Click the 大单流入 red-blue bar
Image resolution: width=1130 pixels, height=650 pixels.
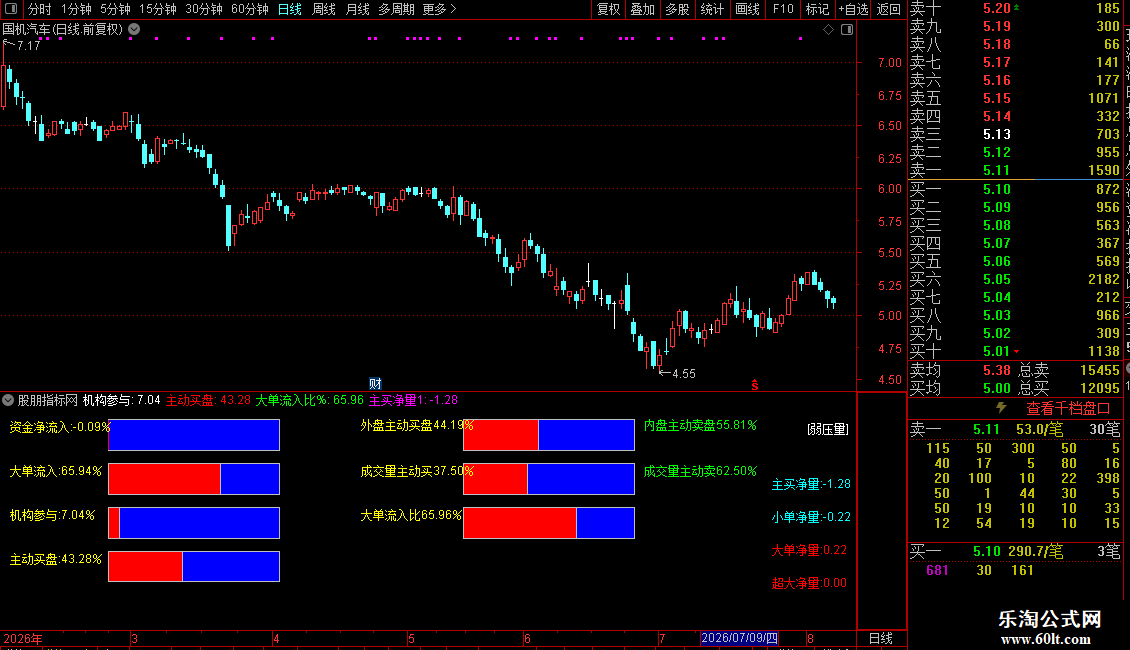[x=194, y=479]
